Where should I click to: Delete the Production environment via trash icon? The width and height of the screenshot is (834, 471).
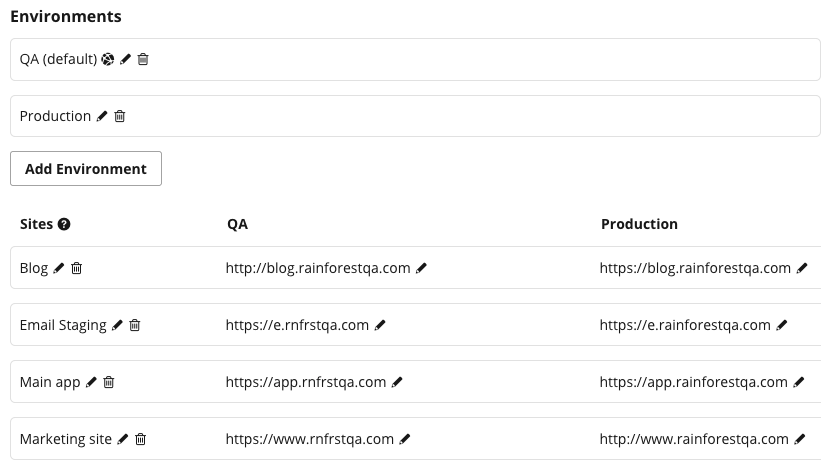[x=120, y=116]
